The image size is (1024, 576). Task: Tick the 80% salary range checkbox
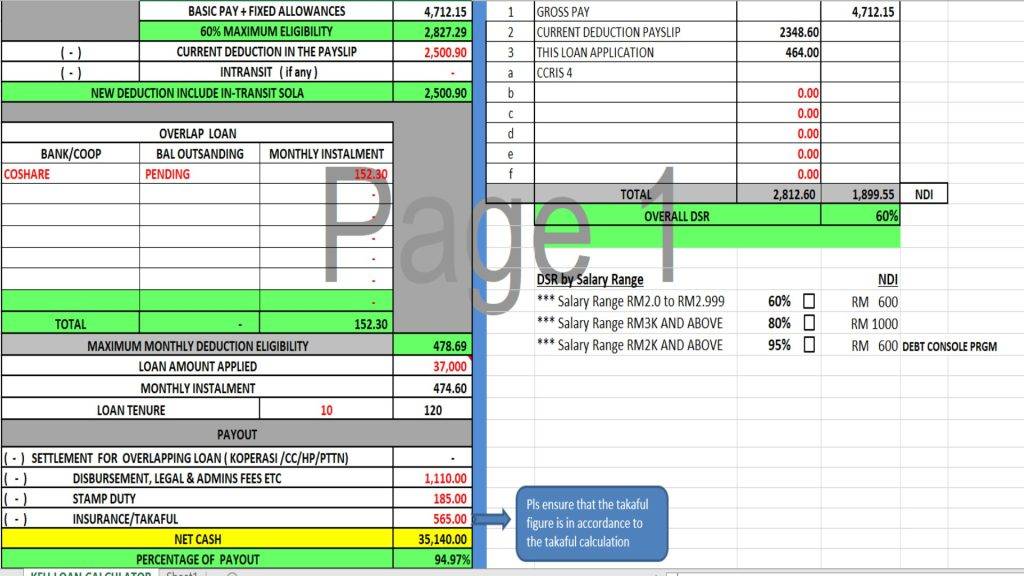point(808,323)
